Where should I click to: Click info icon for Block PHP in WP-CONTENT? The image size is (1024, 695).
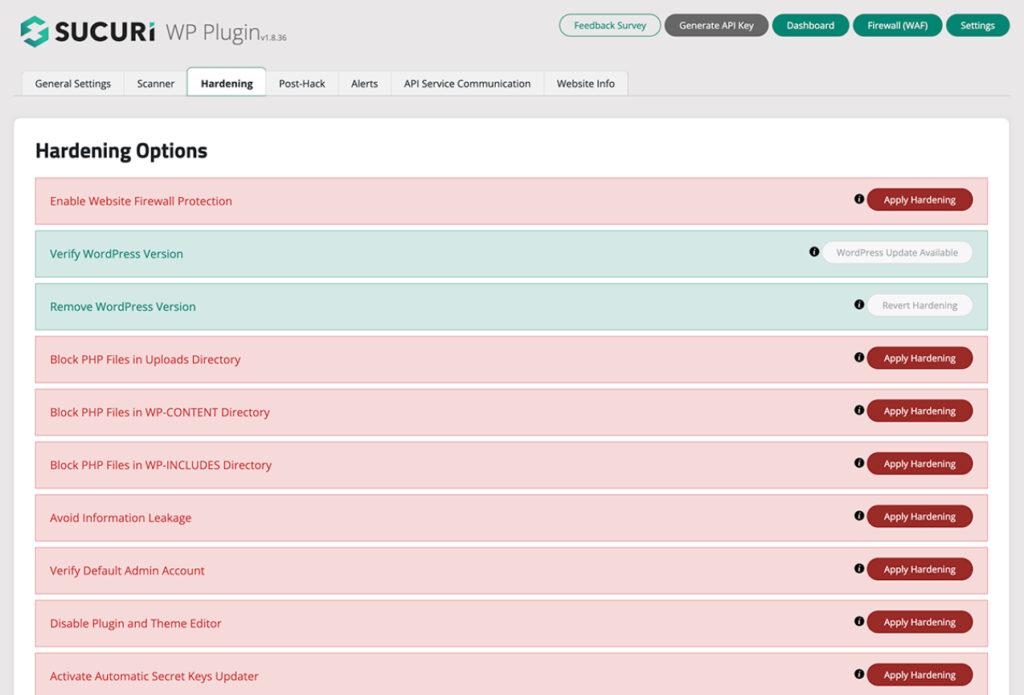click(859, 410)
